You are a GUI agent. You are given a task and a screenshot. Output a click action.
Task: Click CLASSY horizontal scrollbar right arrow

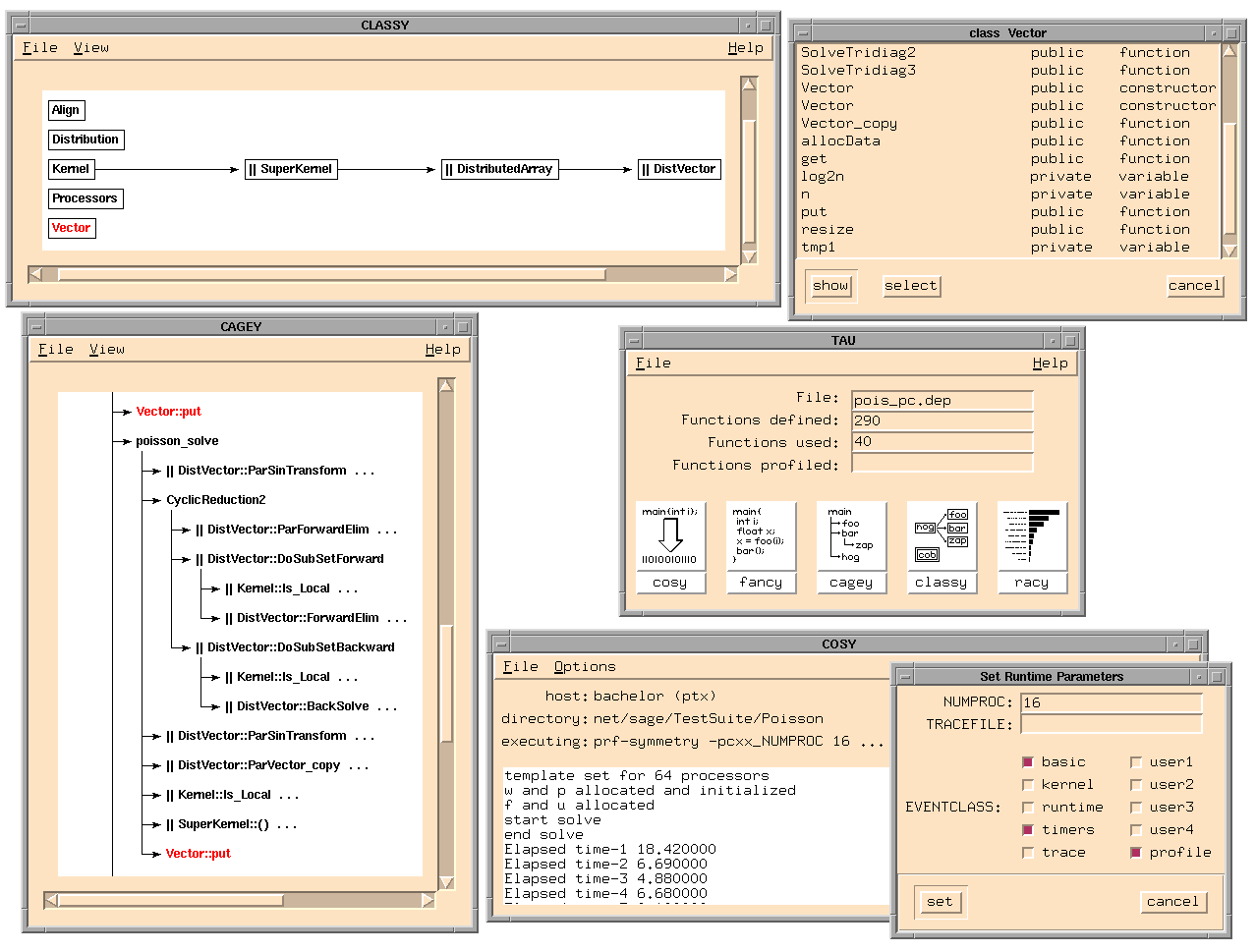[x=730, y=274]
